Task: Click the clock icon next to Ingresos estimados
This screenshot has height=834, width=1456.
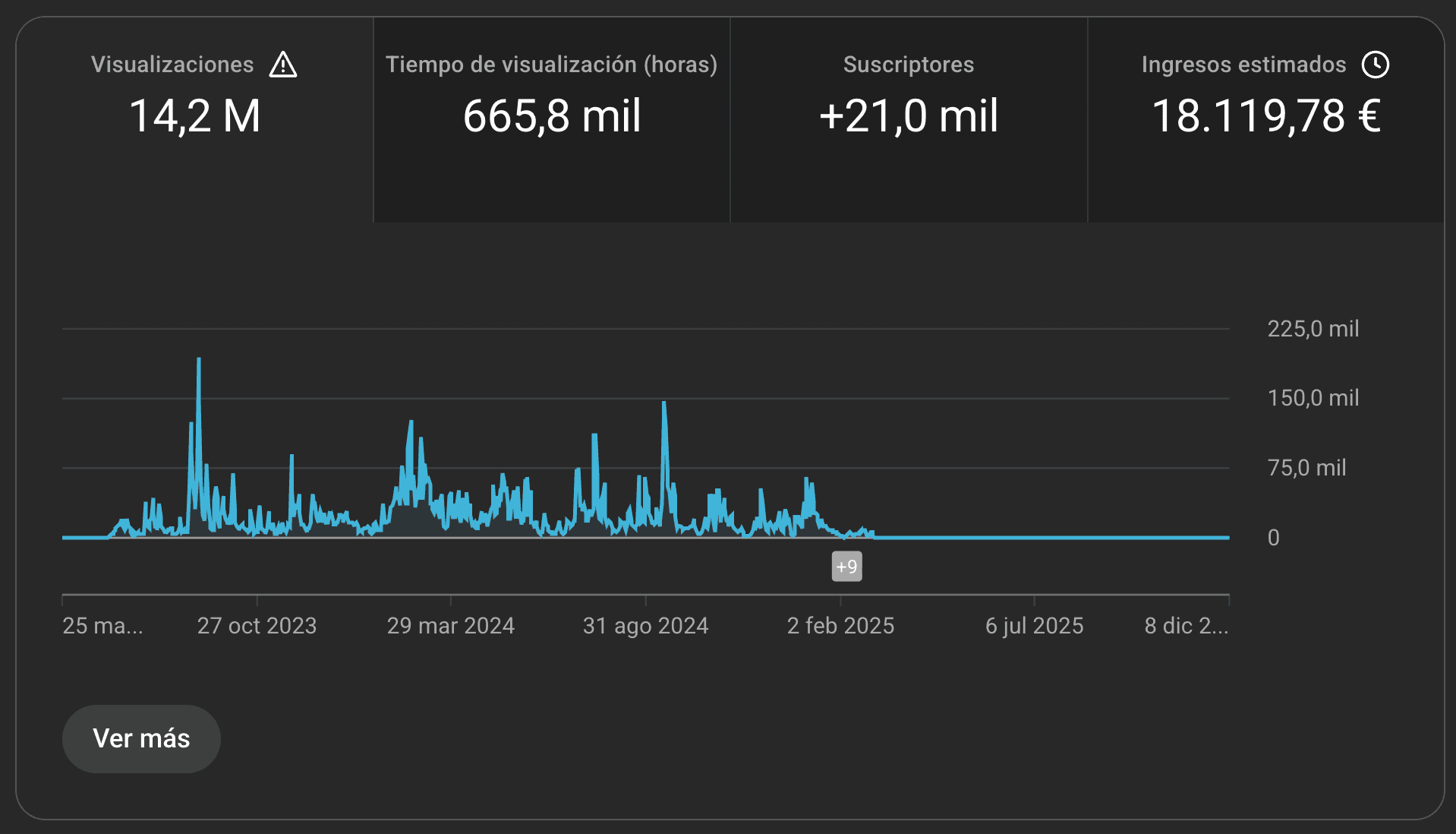Action: pos(1375,65)
